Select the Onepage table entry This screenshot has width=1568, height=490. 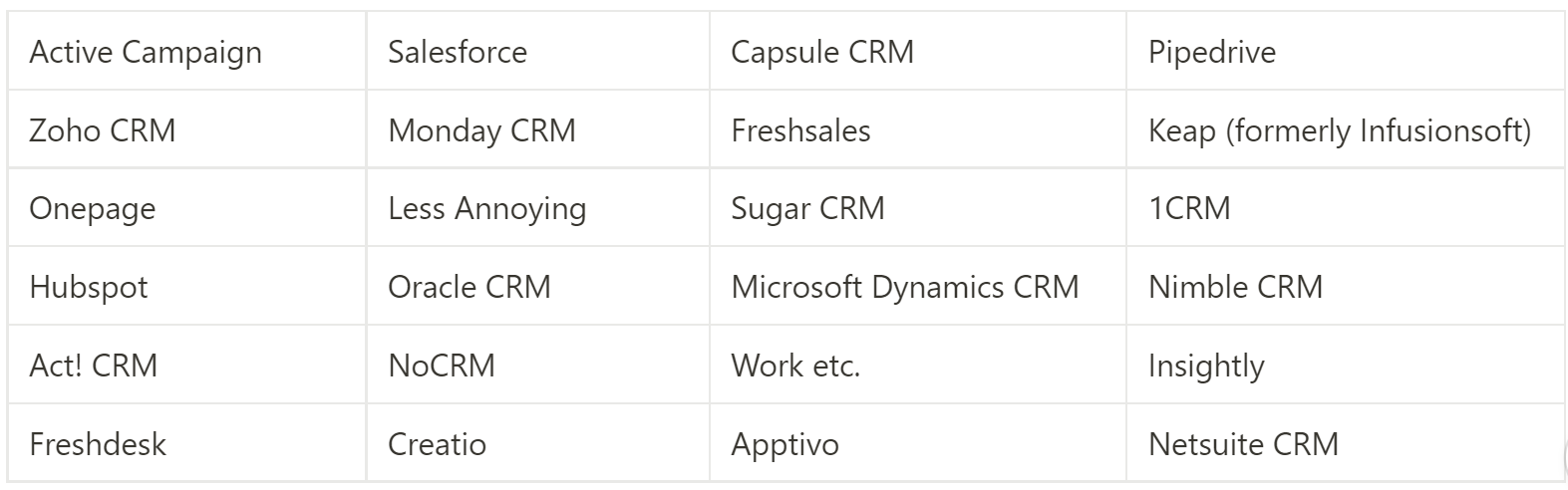93,209
